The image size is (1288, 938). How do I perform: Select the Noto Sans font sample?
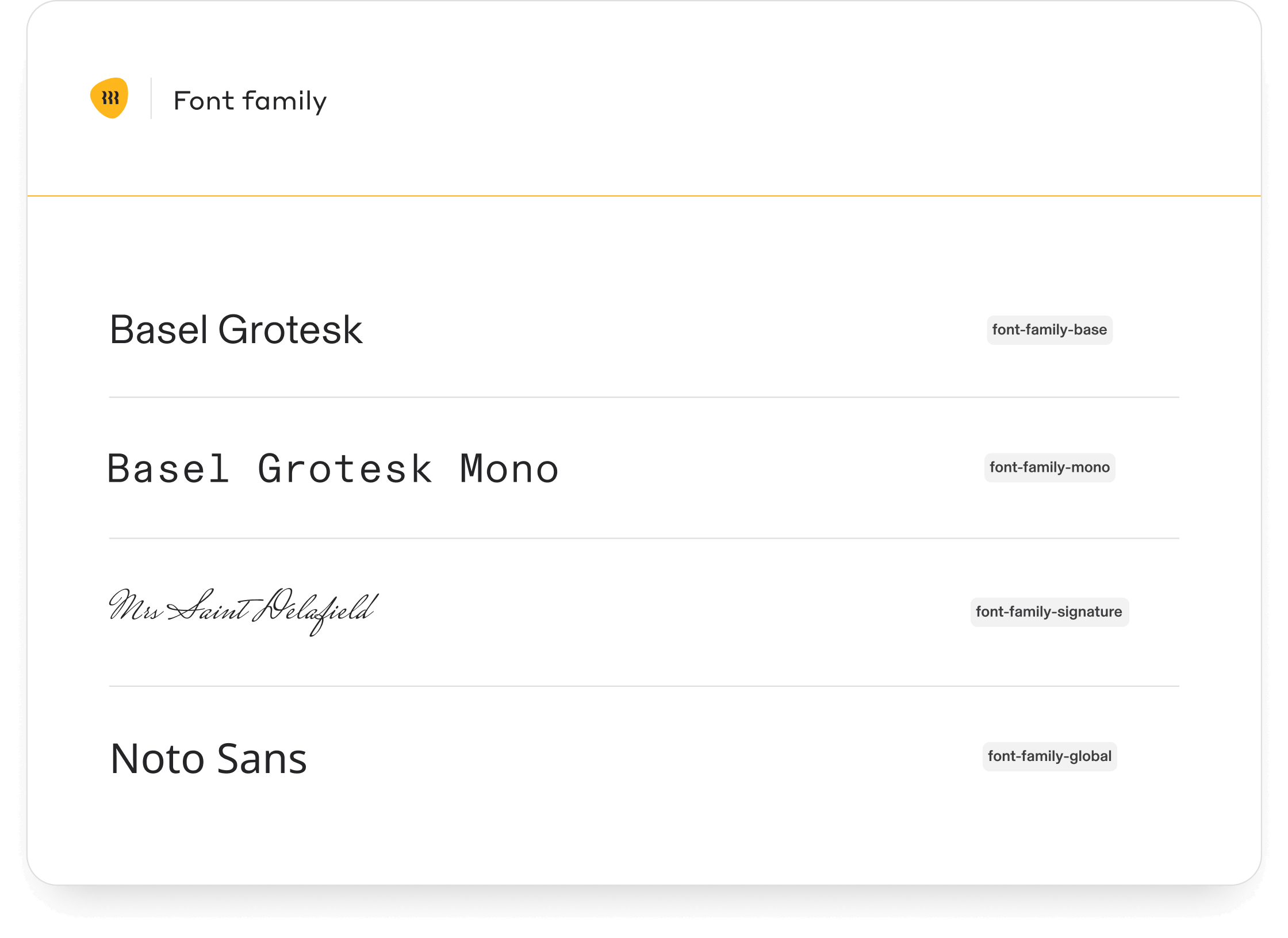tap(209, 759)
